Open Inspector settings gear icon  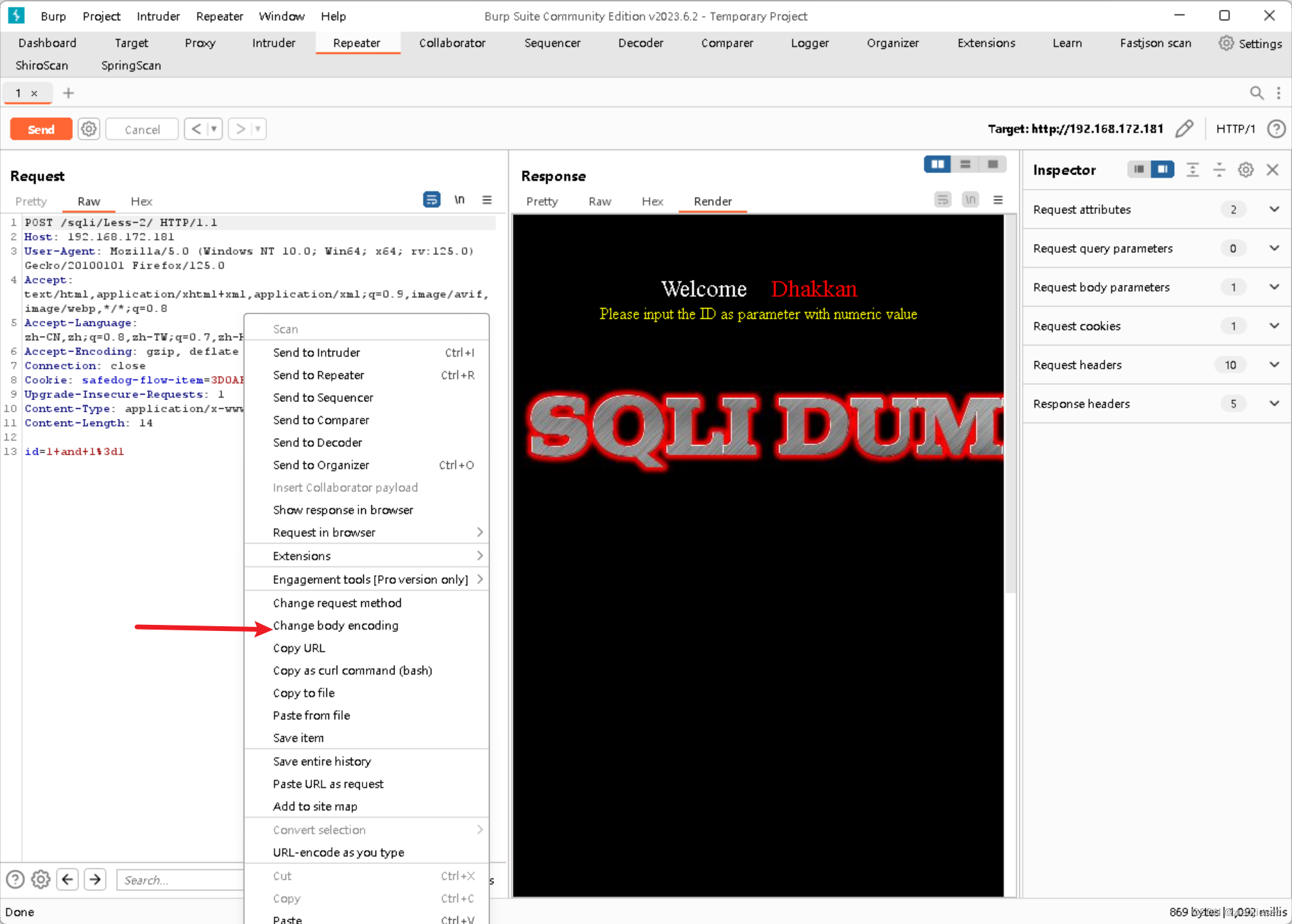tap(1246, 170)
